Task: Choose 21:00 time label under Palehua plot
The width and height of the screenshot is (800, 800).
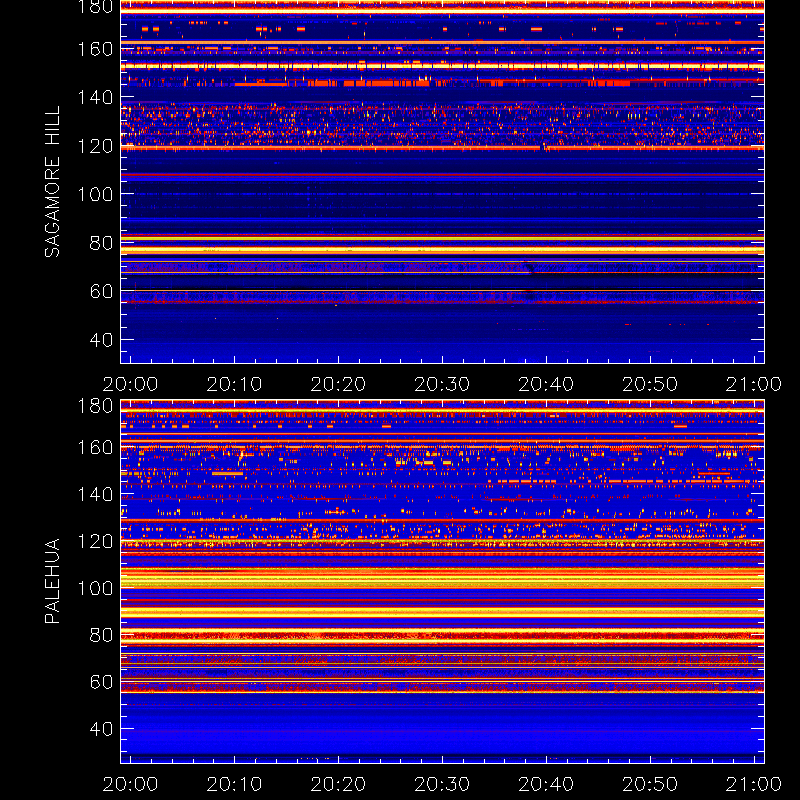Action: tap(754, 784)
